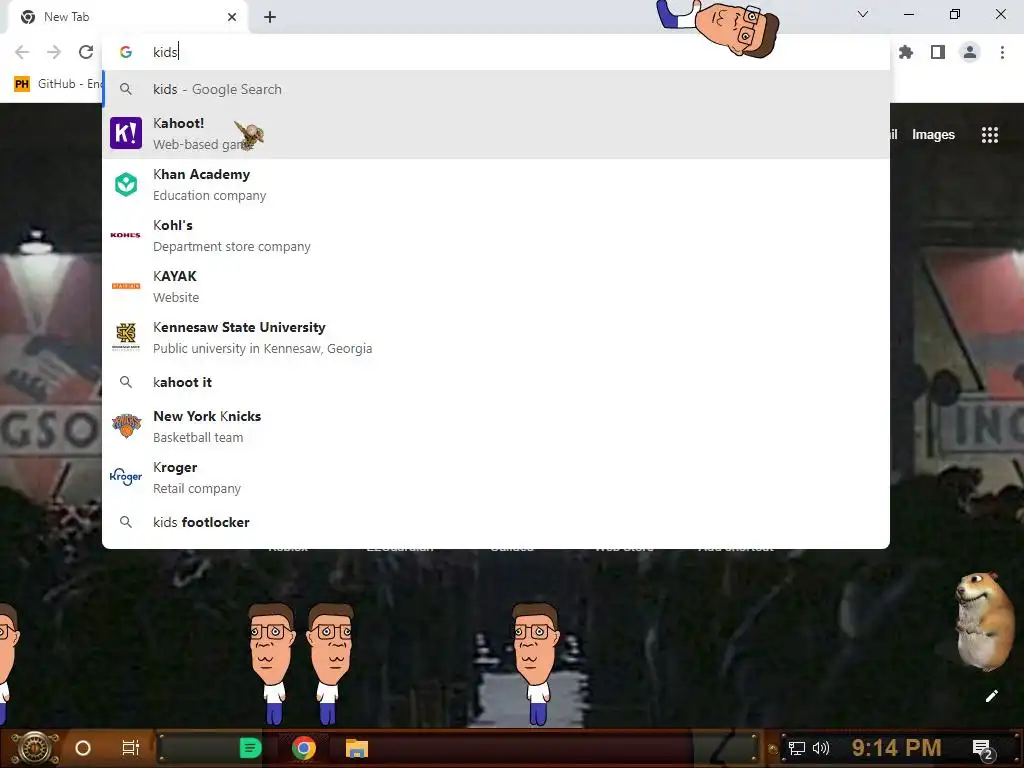The image size is (1024, 768).
Task: Select the Kohl's suggestion
Action: point(496,236)
